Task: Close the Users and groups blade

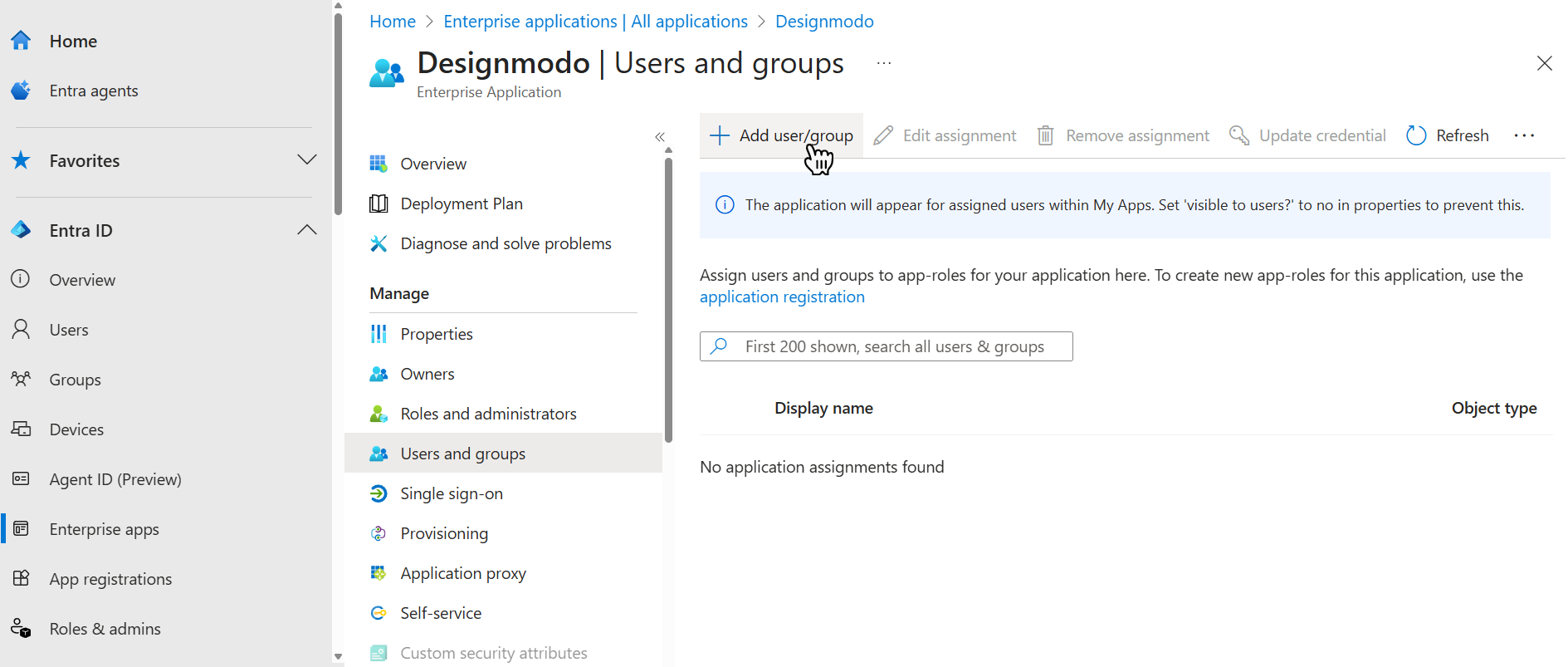Action: point(1544,63)
